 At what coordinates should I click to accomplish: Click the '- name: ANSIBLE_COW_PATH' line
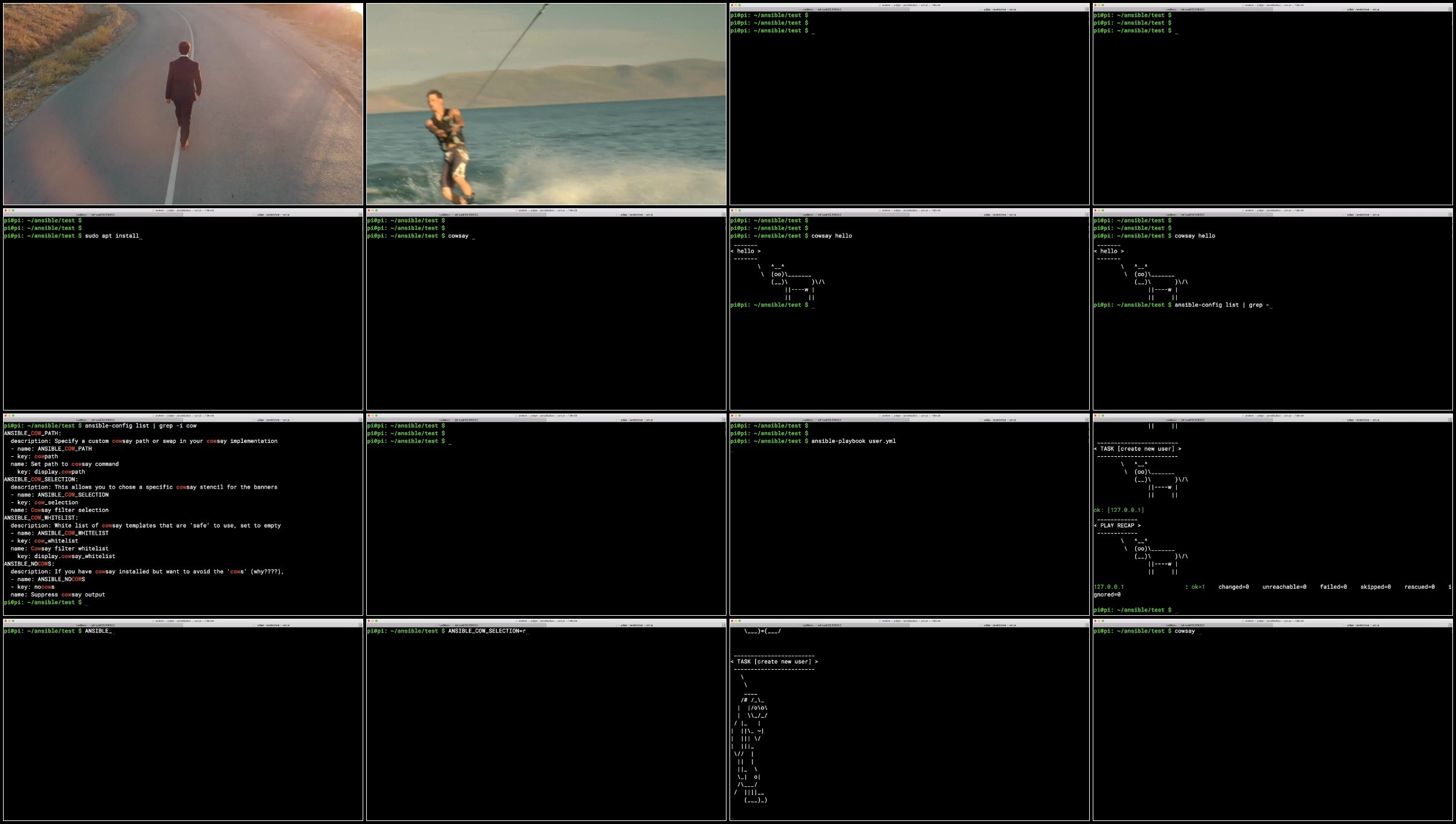click(51, 449)
